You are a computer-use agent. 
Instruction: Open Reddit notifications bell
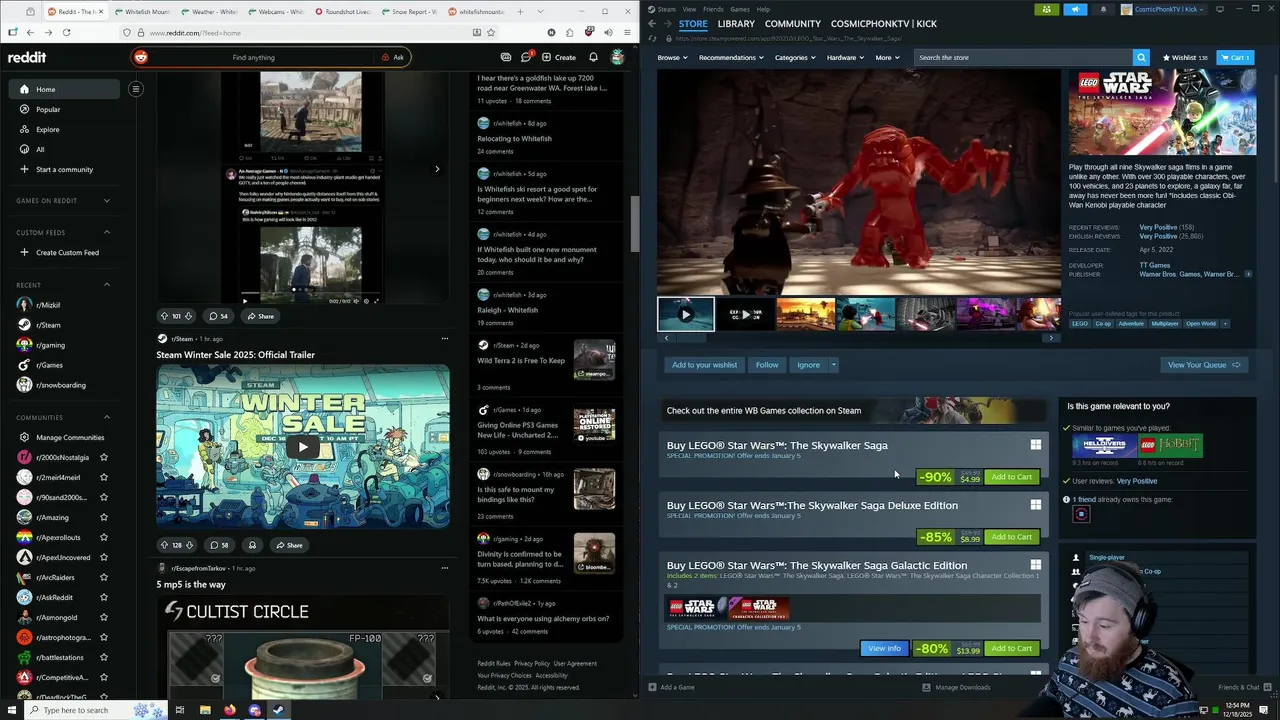click(593, 57)
